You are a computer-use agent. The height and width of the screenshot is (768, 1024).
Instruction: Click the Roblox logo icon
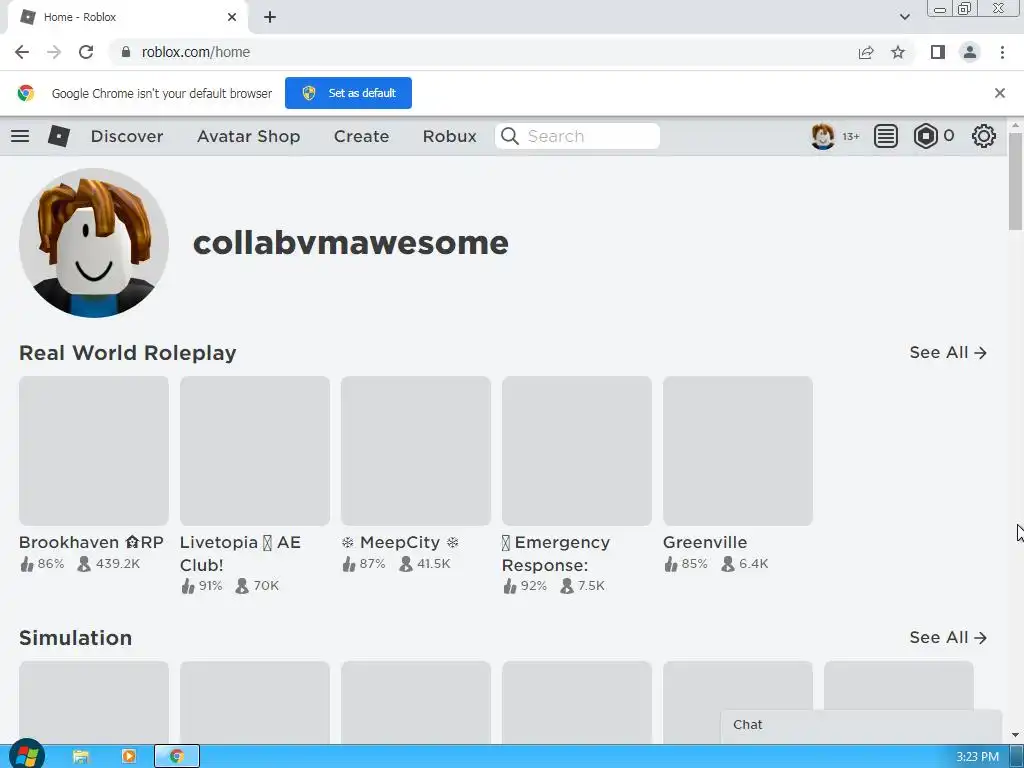point(59,136)
